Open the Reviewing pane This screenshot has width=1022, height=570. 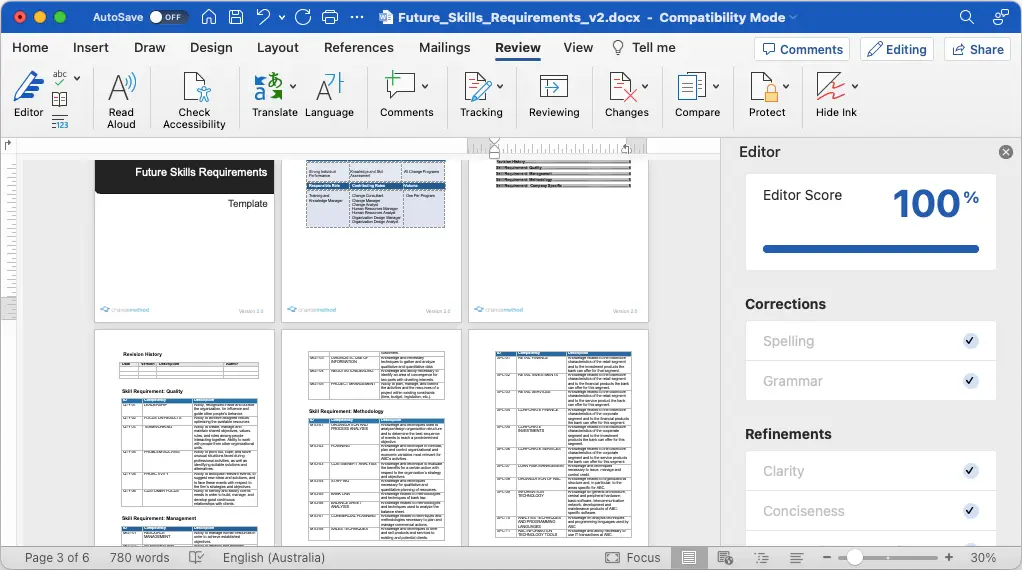point(554,95)
